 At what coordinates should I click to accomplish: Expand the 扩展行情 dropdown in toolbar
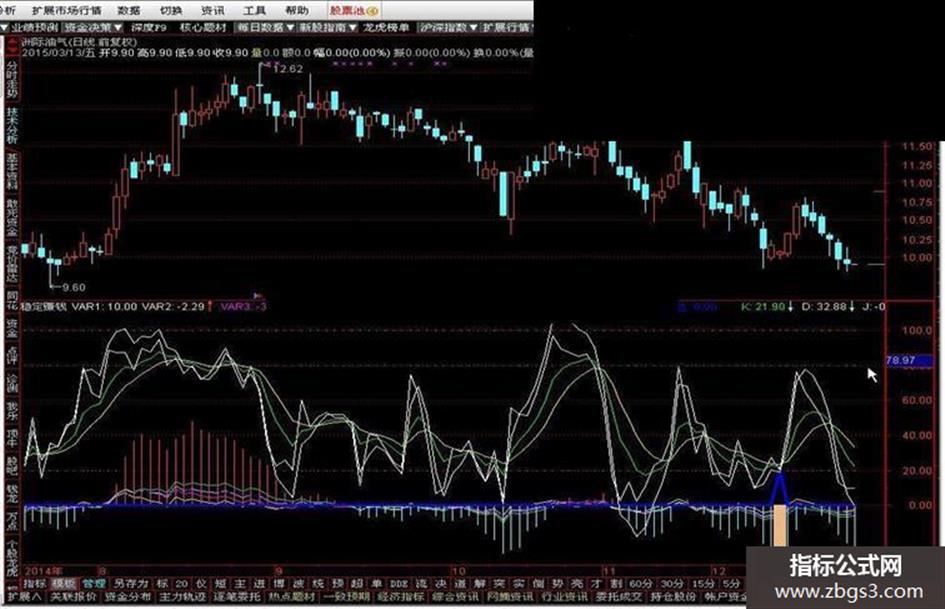click(x=507, y=27)
